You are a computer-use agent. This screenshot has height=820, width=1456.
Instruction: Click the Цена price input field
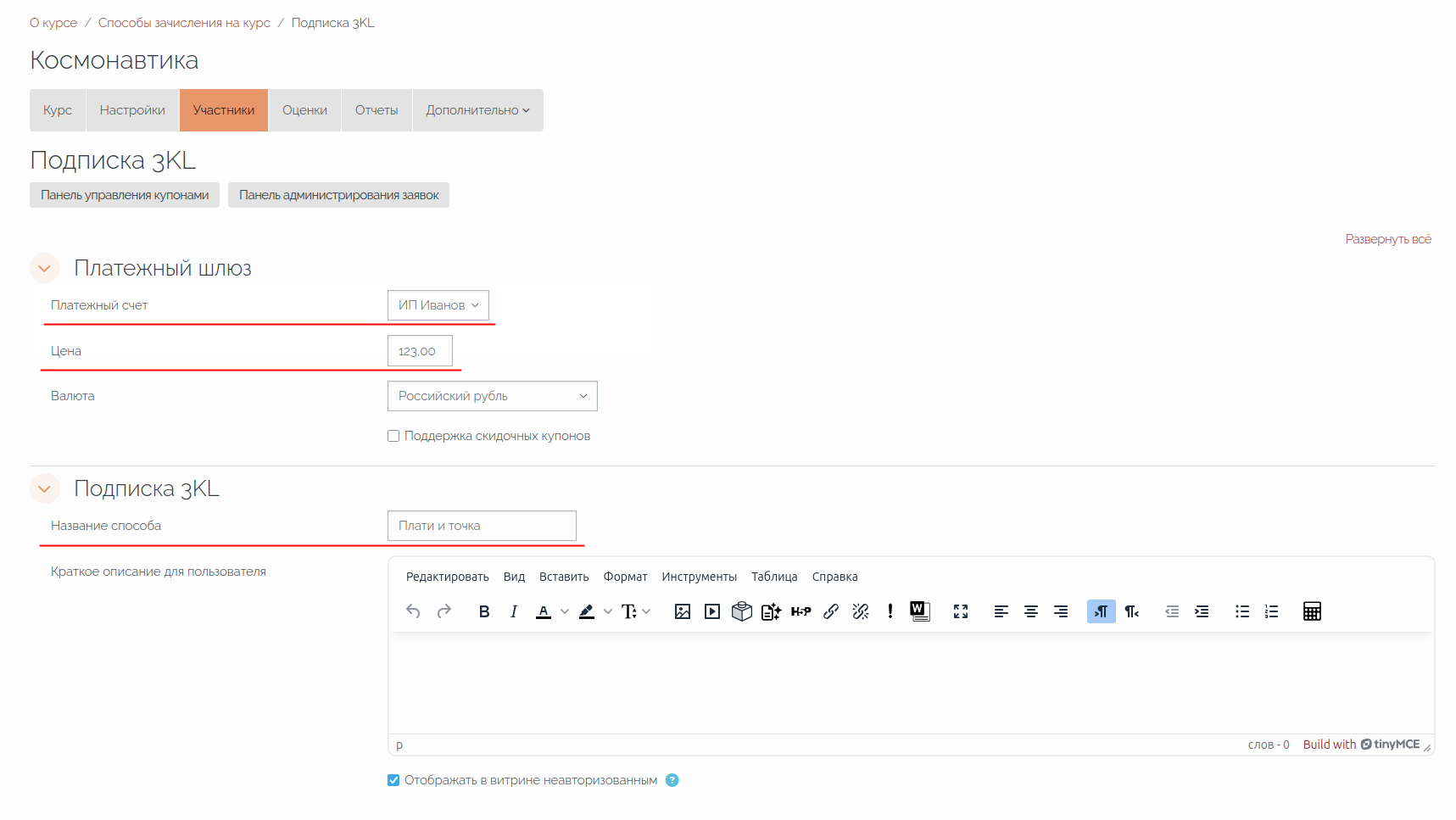(420, 351)
